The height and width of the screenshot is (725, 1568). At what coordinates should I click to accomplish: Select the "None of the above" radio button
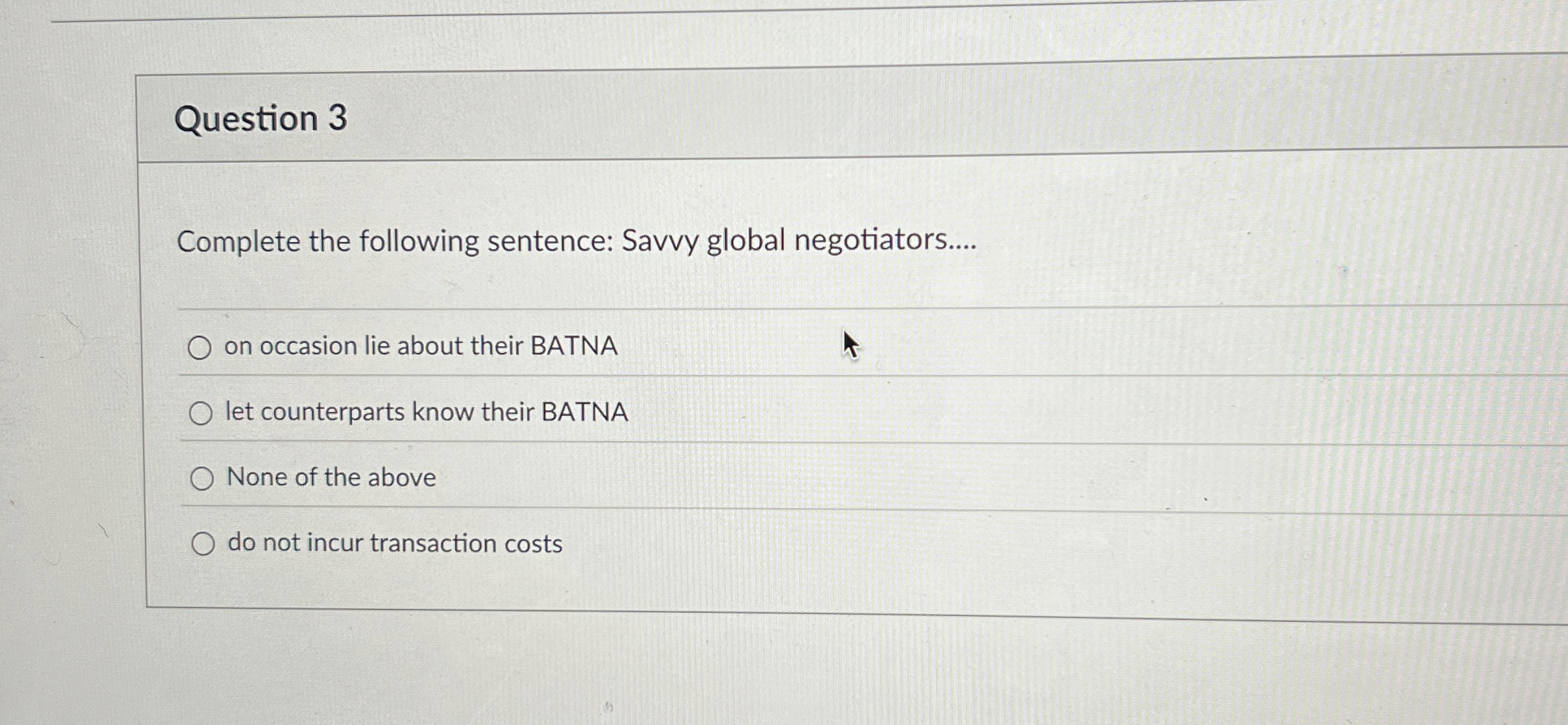(204, 477)
